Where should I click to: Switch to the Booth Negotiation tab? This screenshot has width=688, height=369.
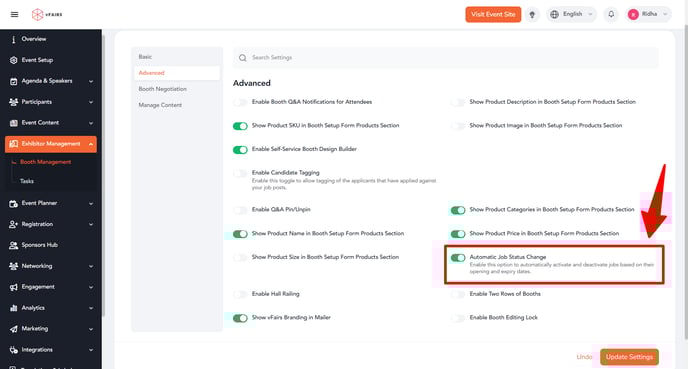163,89
